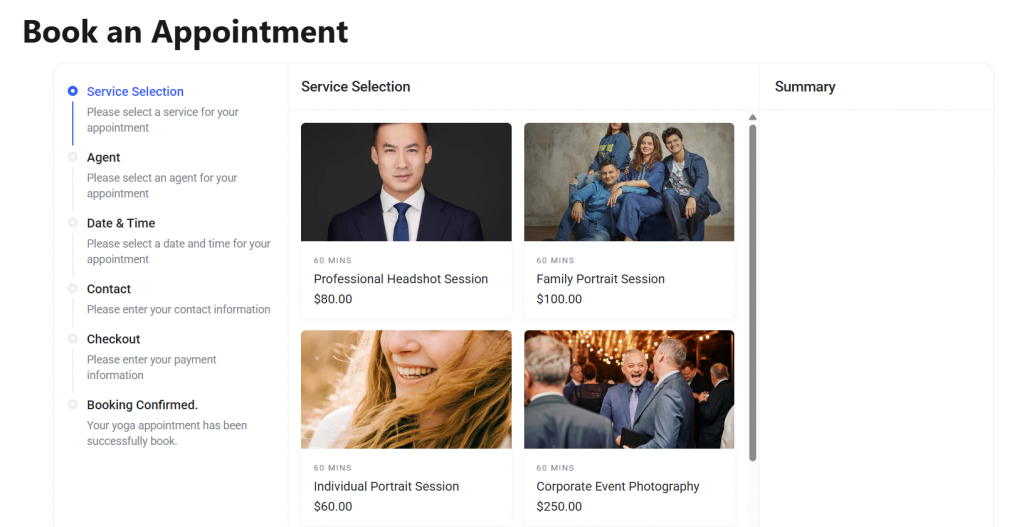Click the Agent step bullet indicator
The image size is (1024, 527).
point(73,157)
